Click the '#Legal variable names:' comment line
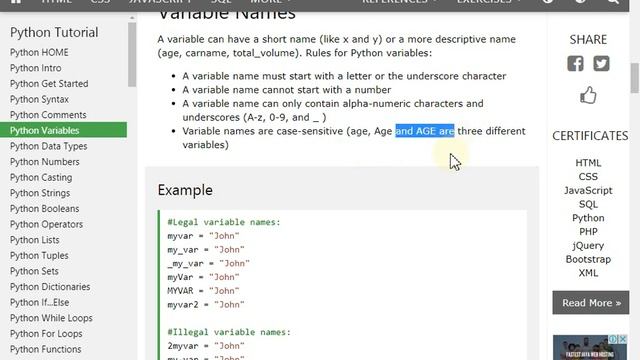This screenshot has height=360, width=640. 224,222
